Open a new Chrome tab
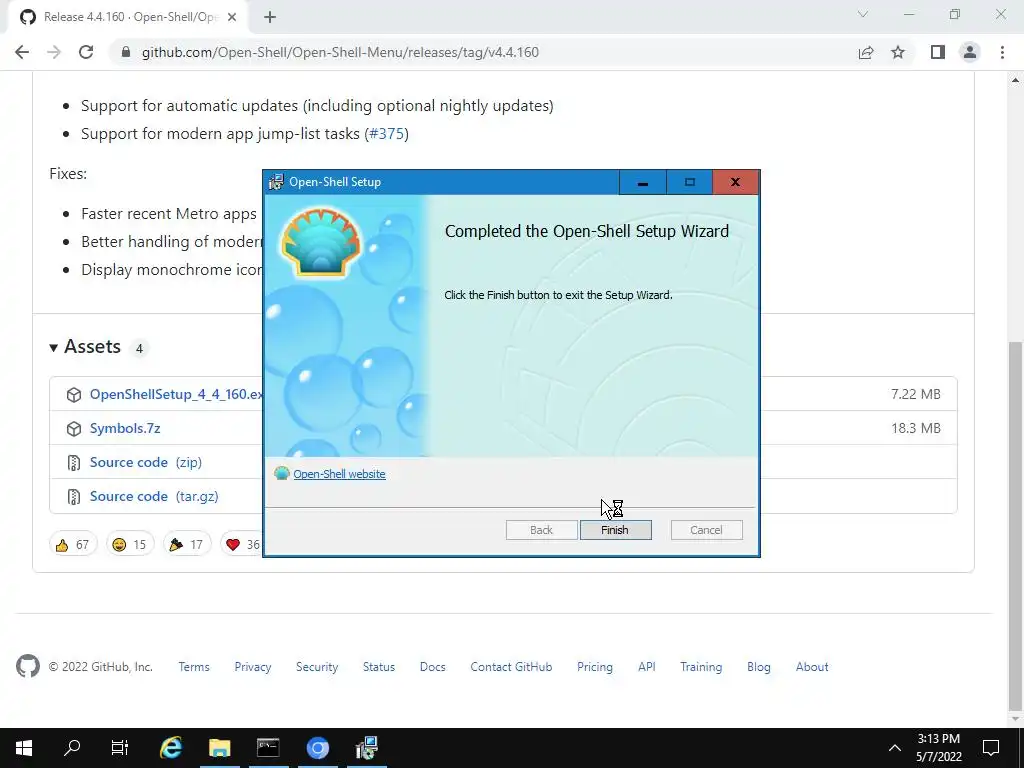The image size is (1024, 768). [x=270, y=17]
